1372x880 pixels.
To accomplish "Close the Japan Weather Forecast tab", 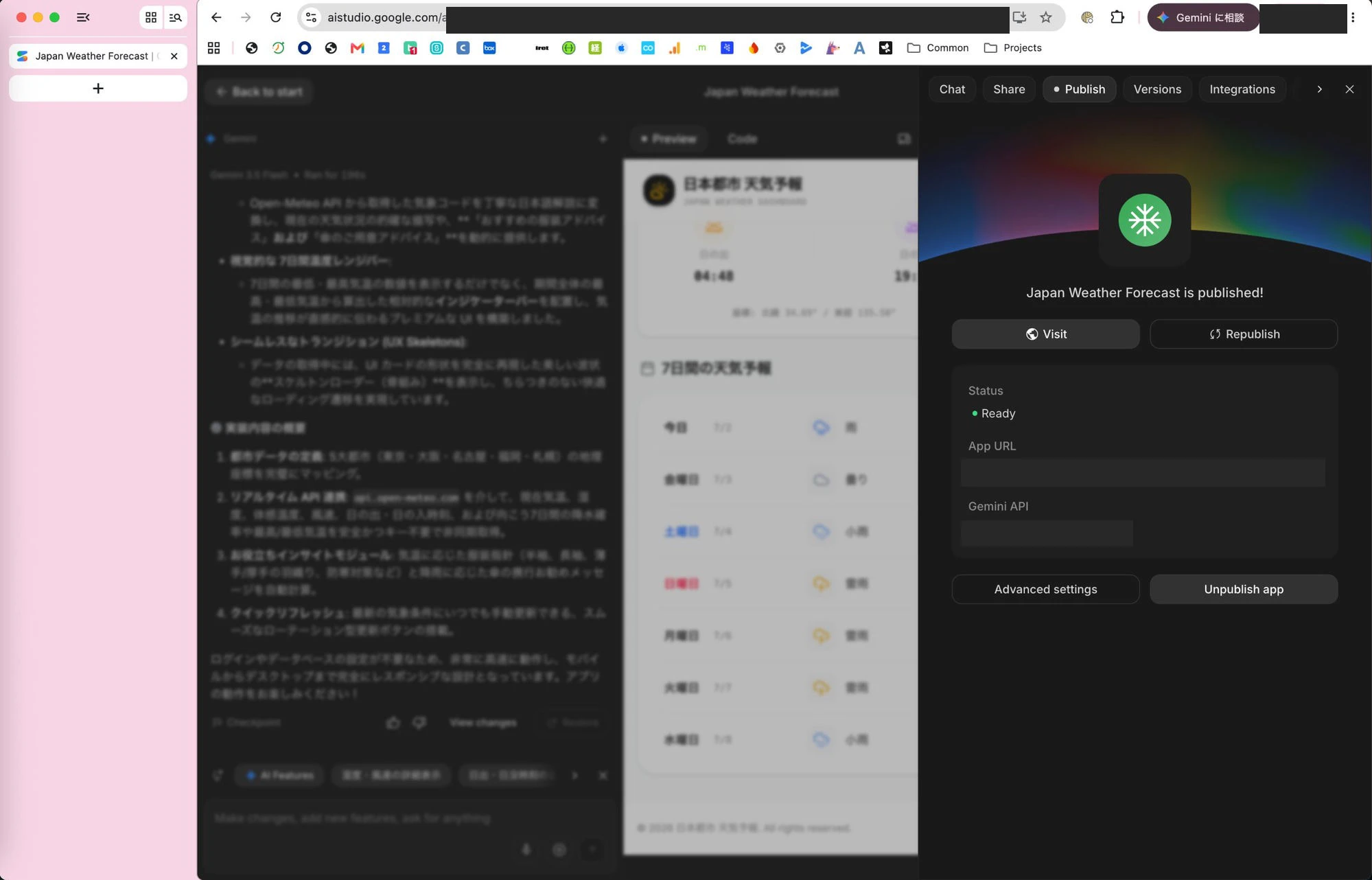I will [x=174, y=56].
